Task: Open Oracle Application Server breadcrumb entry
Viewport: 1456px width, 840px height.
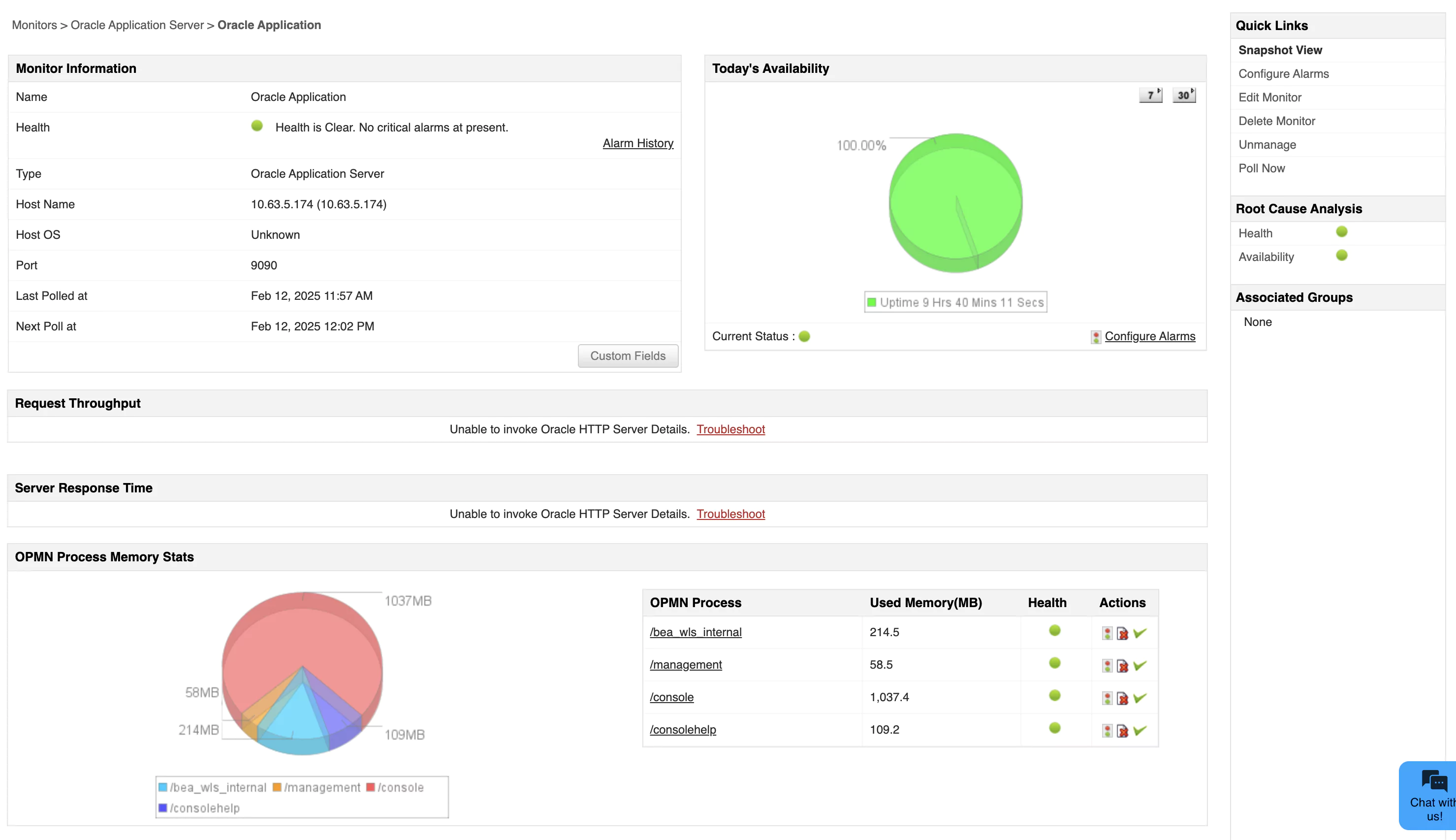Action: tap(137, 25)
